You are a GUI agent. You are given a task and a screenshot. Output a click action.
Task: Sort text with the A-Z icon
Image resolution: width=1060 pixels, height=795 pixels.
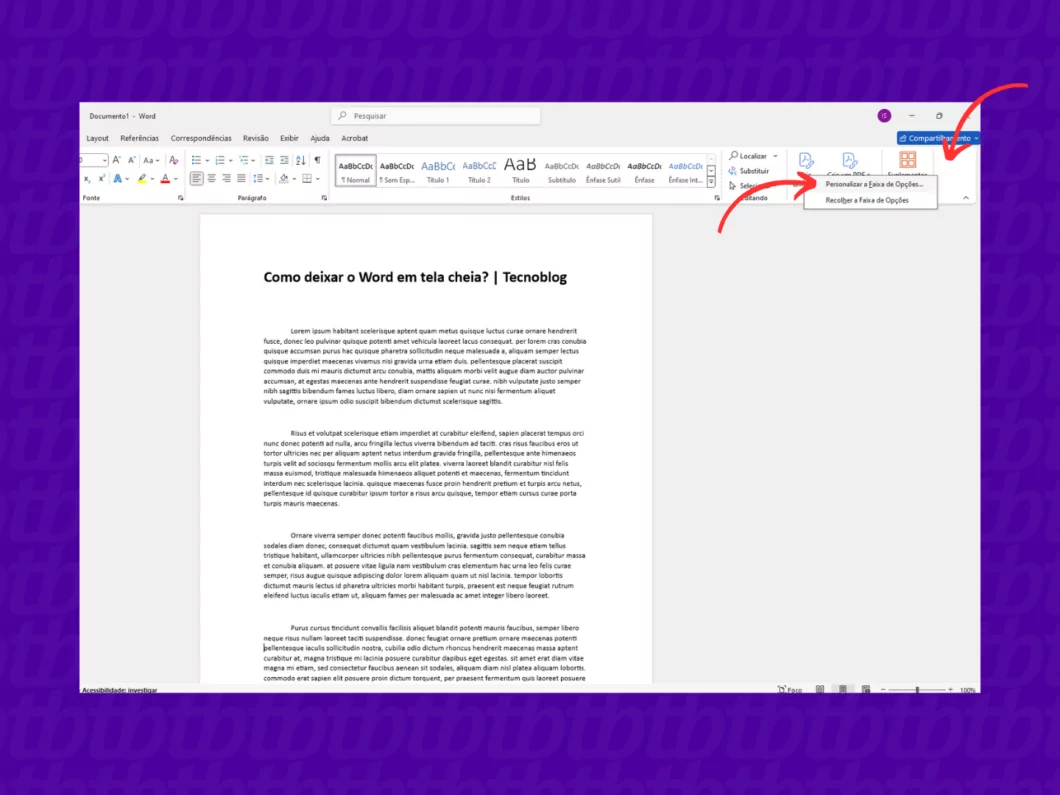coord(301,160)
